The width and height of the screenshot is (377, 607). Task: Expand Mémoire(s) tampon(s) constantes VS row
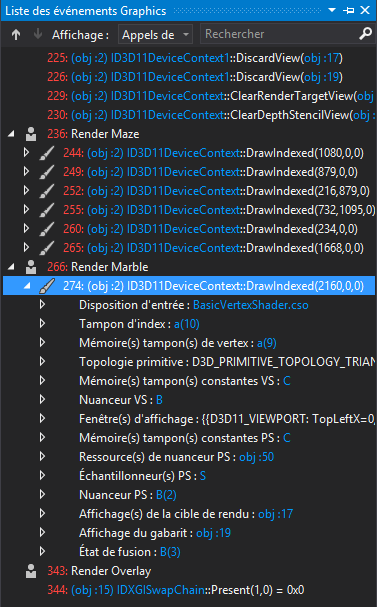click(43, 381)
